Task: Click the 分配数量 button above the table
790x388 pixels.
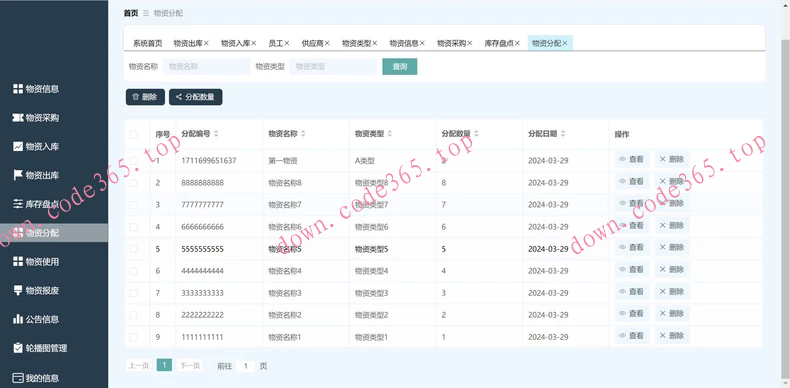Action: coord(195,97)
